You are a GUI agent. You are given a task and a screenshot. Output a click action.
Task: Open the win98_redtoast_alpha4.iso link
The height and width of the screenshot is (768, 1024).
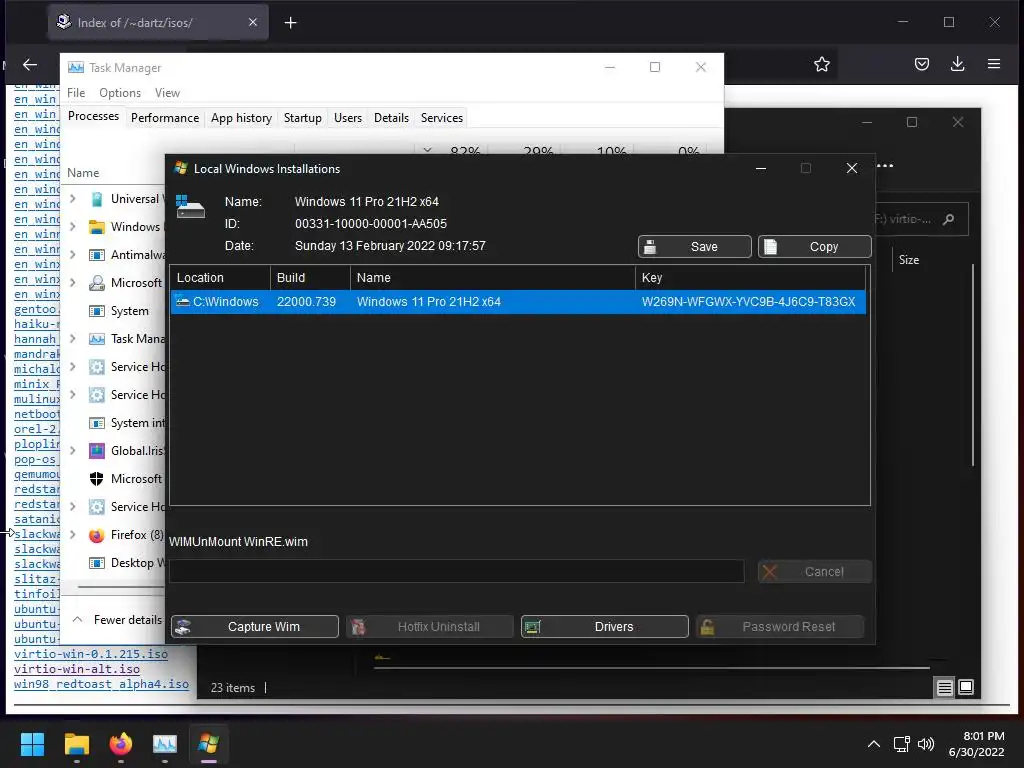[101, 684]
